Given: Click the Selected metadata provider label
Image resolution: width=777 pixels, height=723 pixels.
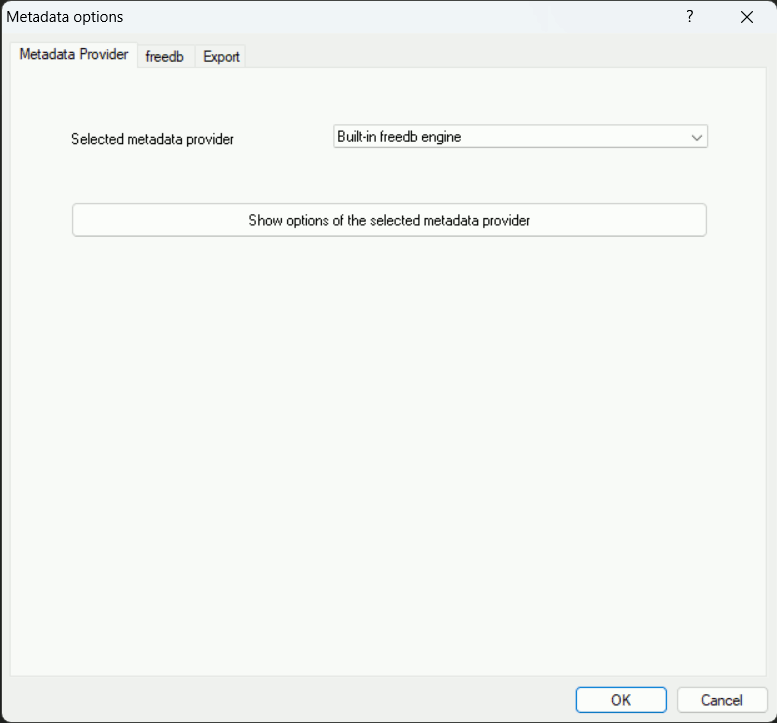Looking at the screenshot, I should 152,140.
